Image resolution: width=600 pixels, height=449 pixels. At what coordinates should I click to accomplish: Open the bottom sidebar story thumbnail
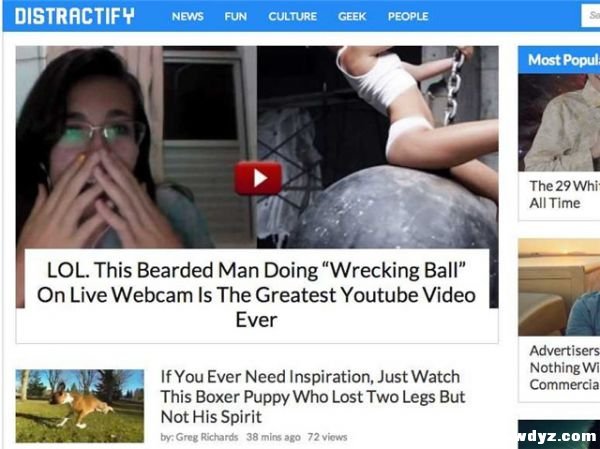pyautogui.click(x=559, y=434)
